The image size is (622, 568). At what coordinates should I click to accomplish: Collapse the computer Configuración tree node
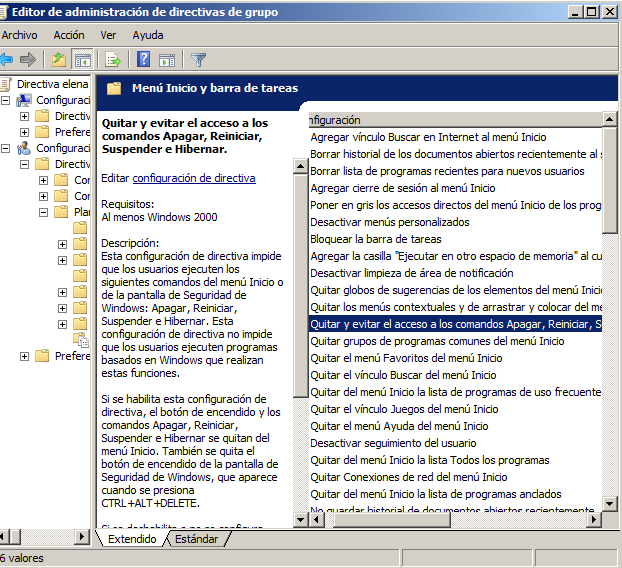pos(7,100)
